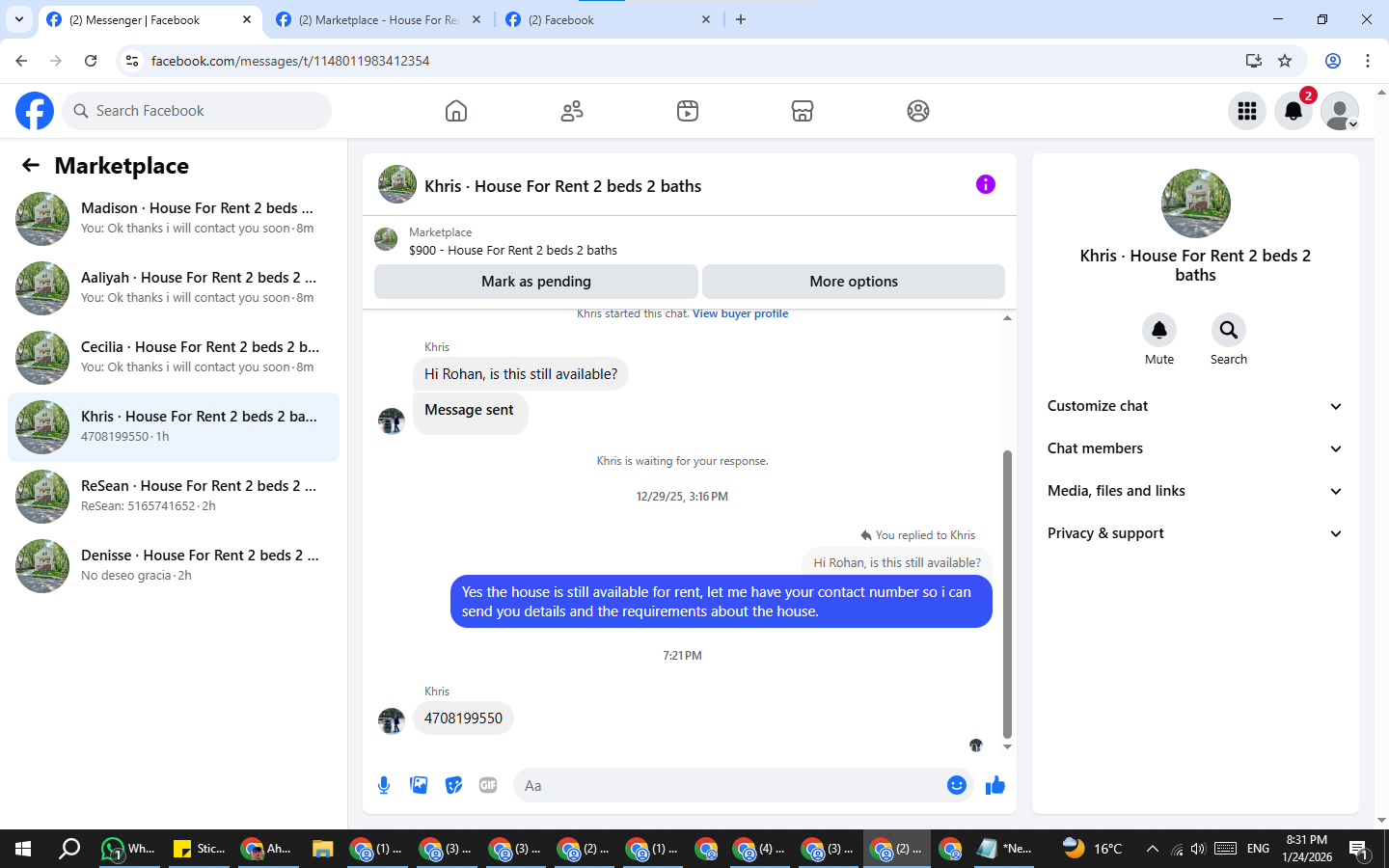Open a new browser tab

tap(741, 19)
